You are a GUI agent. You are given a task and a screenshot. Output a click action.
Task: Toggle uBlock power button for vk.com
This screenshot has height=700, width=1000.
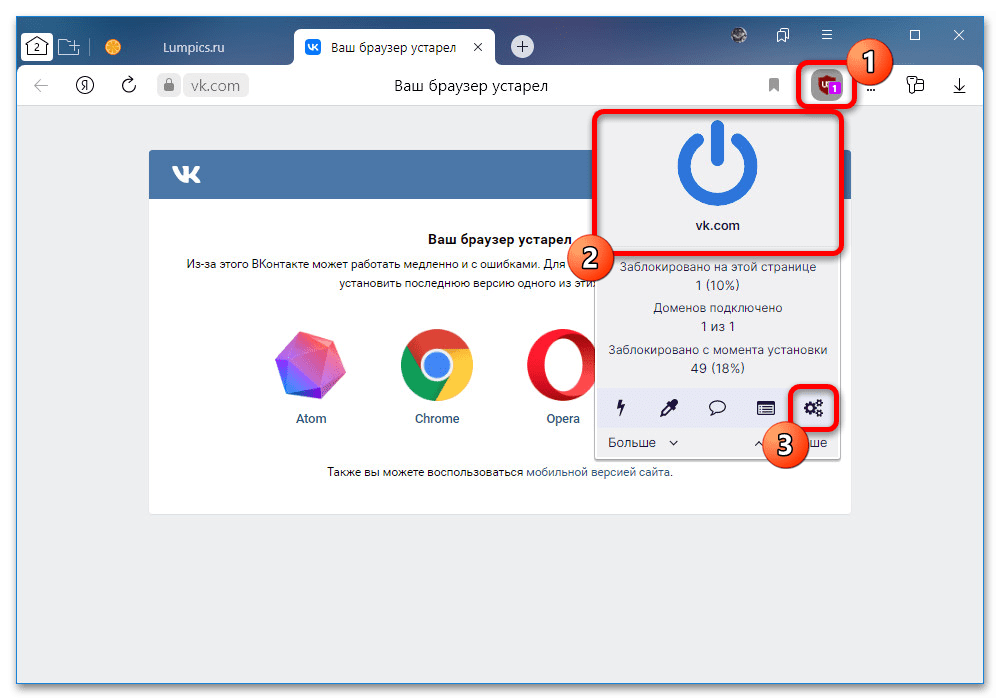point(717,164)
